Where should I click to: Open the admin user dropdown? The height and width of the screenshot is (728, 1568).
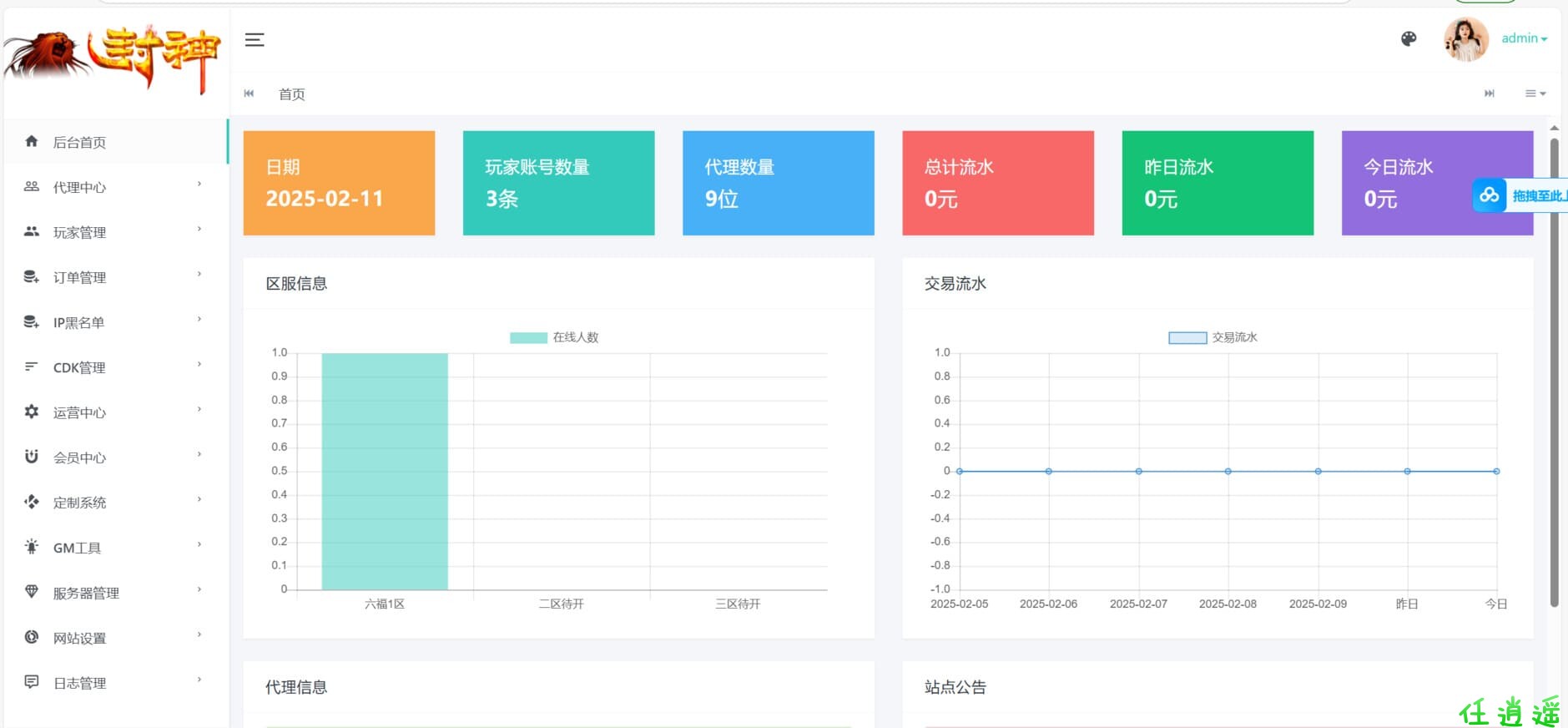point(1524,38)
